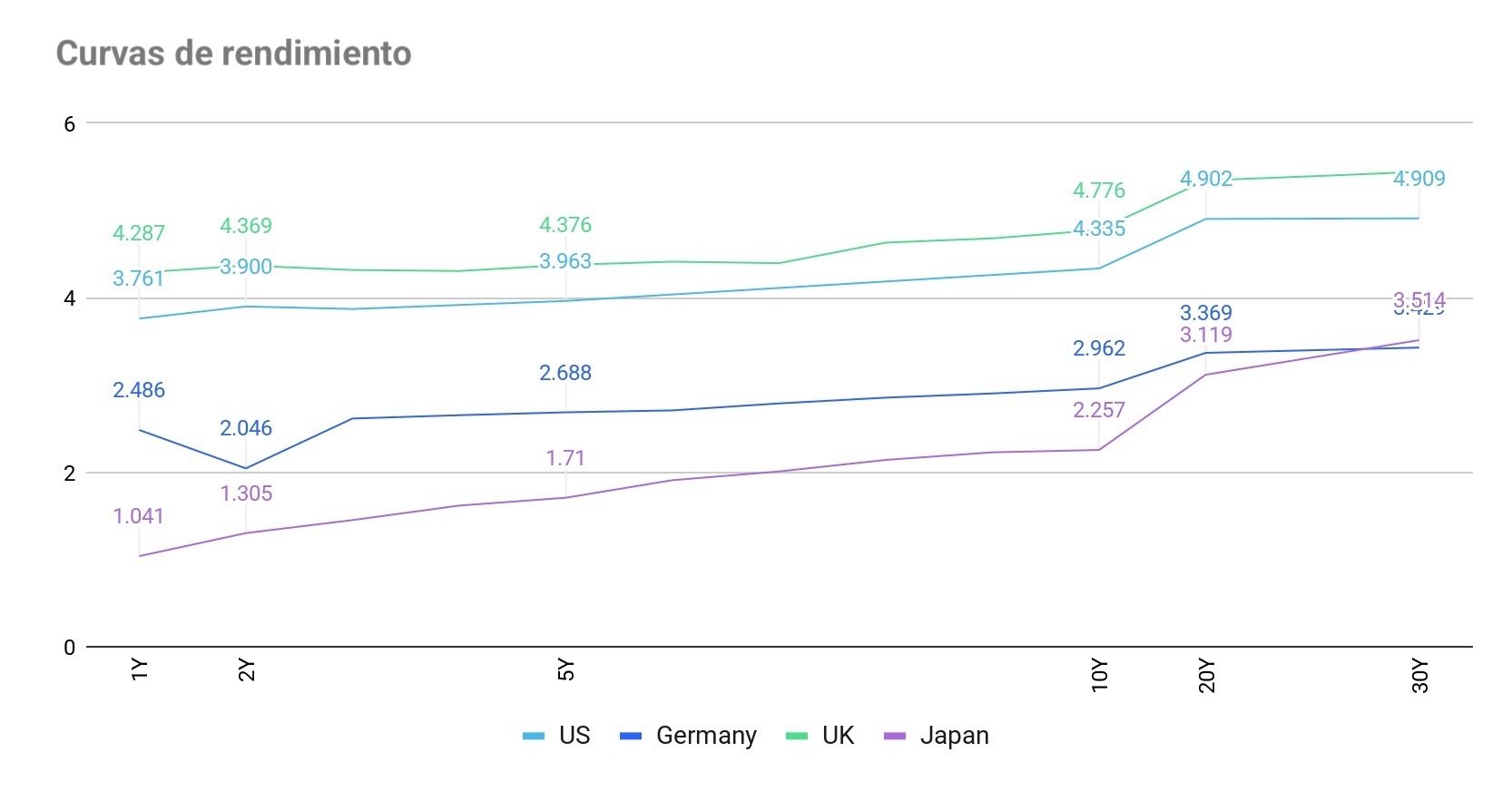This screenshot has width=1512, height=791.
Task: Click the chart title Curvas de rendimiento
Action: 233,54
